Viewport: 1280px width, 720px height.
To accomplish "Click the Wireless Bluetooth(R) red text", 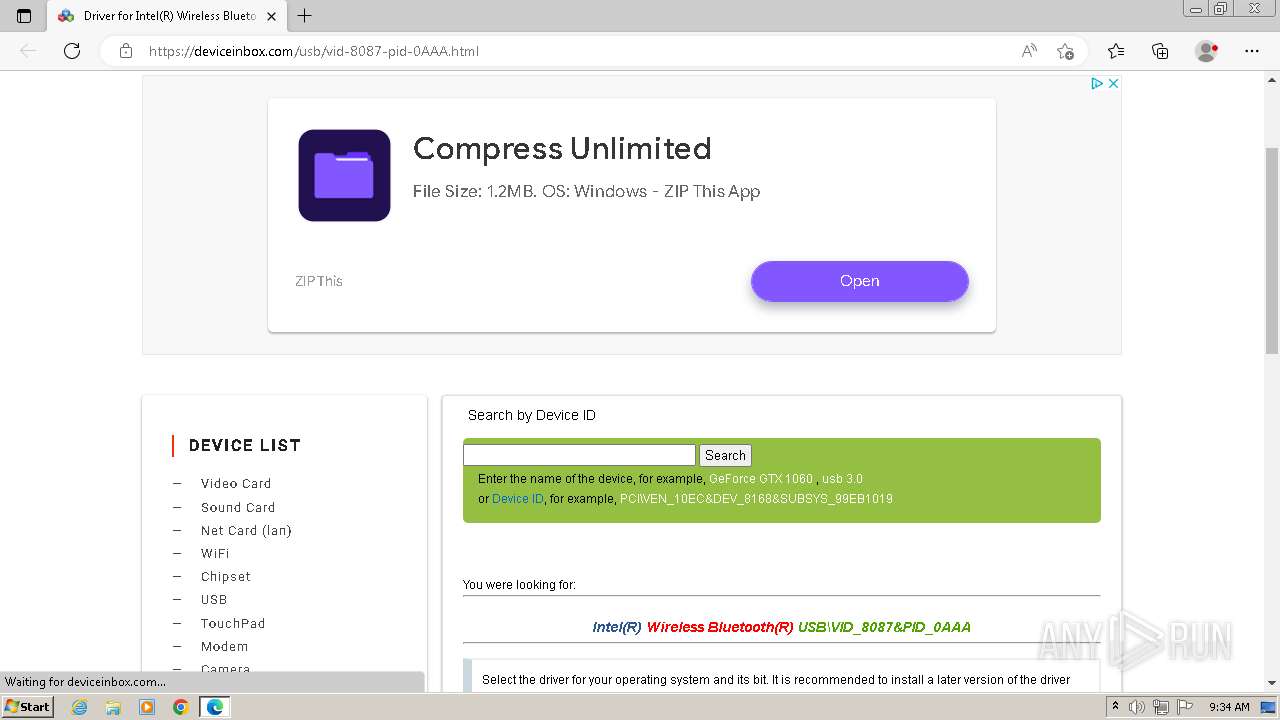I will (720, 627).
